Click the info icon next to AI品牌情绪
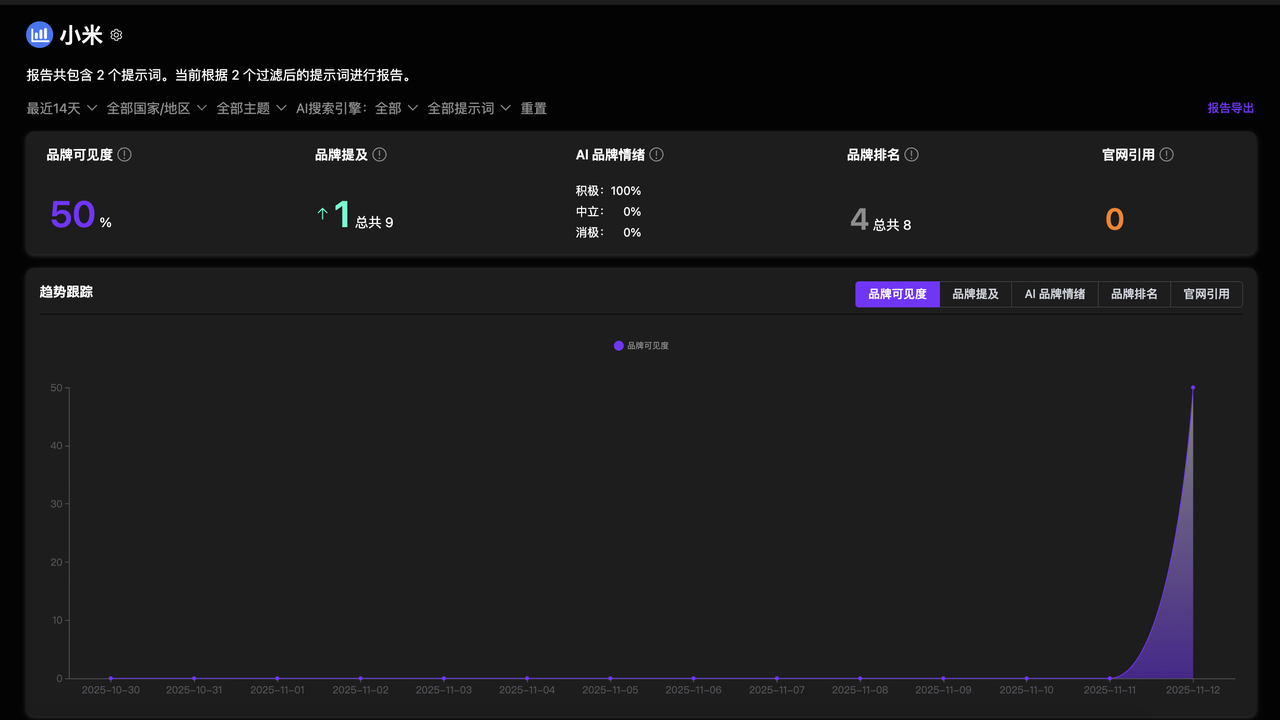Viewport: 1280px width, 720px height. 657,154
